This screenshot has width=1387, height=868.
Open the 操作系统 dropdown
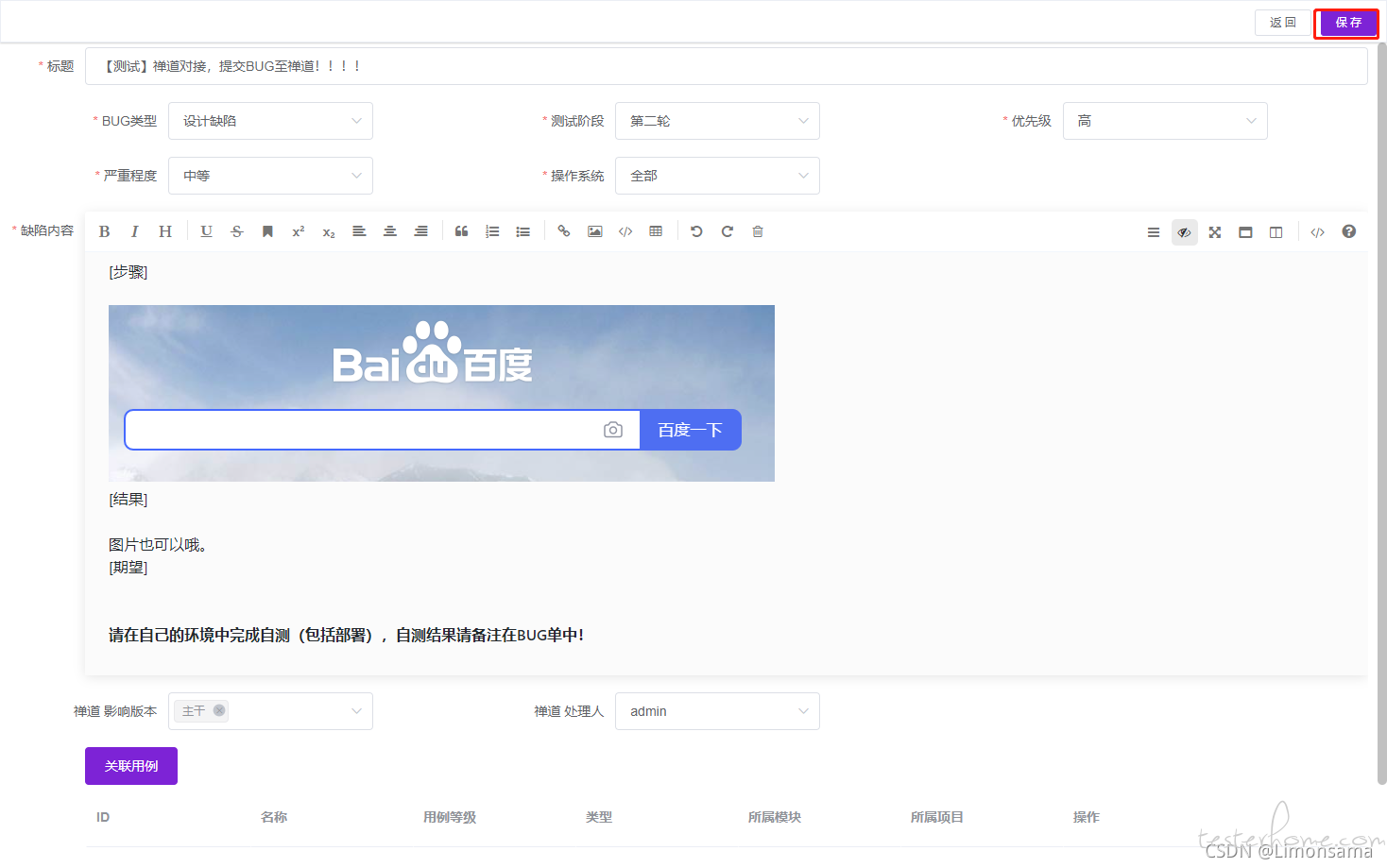point(717,176)
